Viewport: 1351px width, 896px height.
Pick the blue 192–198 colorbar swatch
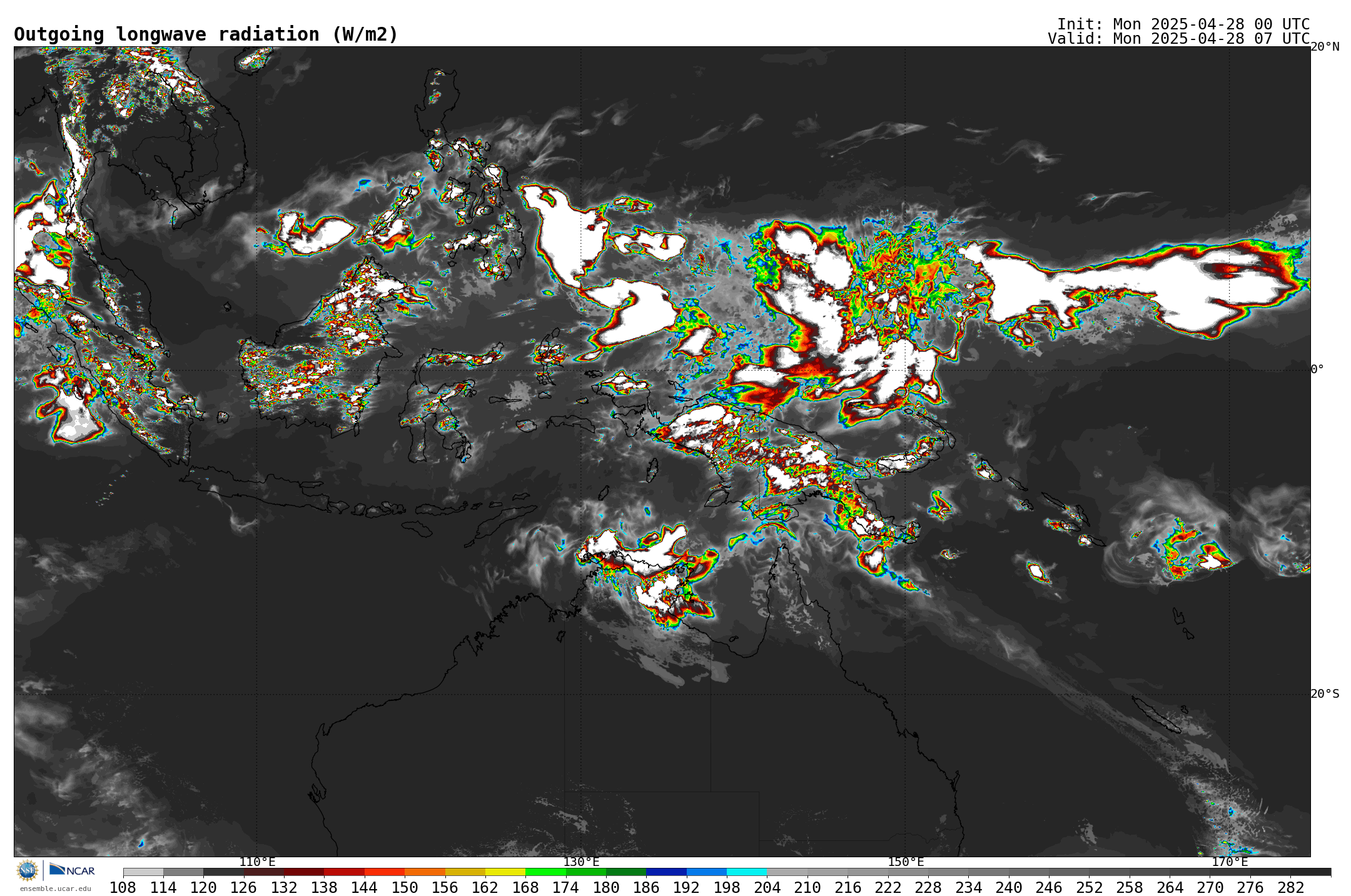706,872
